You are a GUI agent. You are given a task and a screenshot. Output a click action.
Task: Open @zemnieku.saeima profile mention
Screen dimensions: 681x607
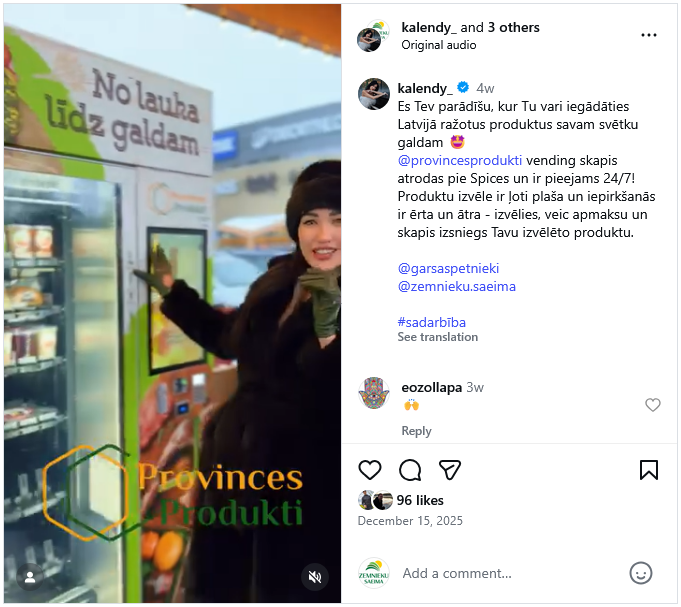tap(456, 287)
